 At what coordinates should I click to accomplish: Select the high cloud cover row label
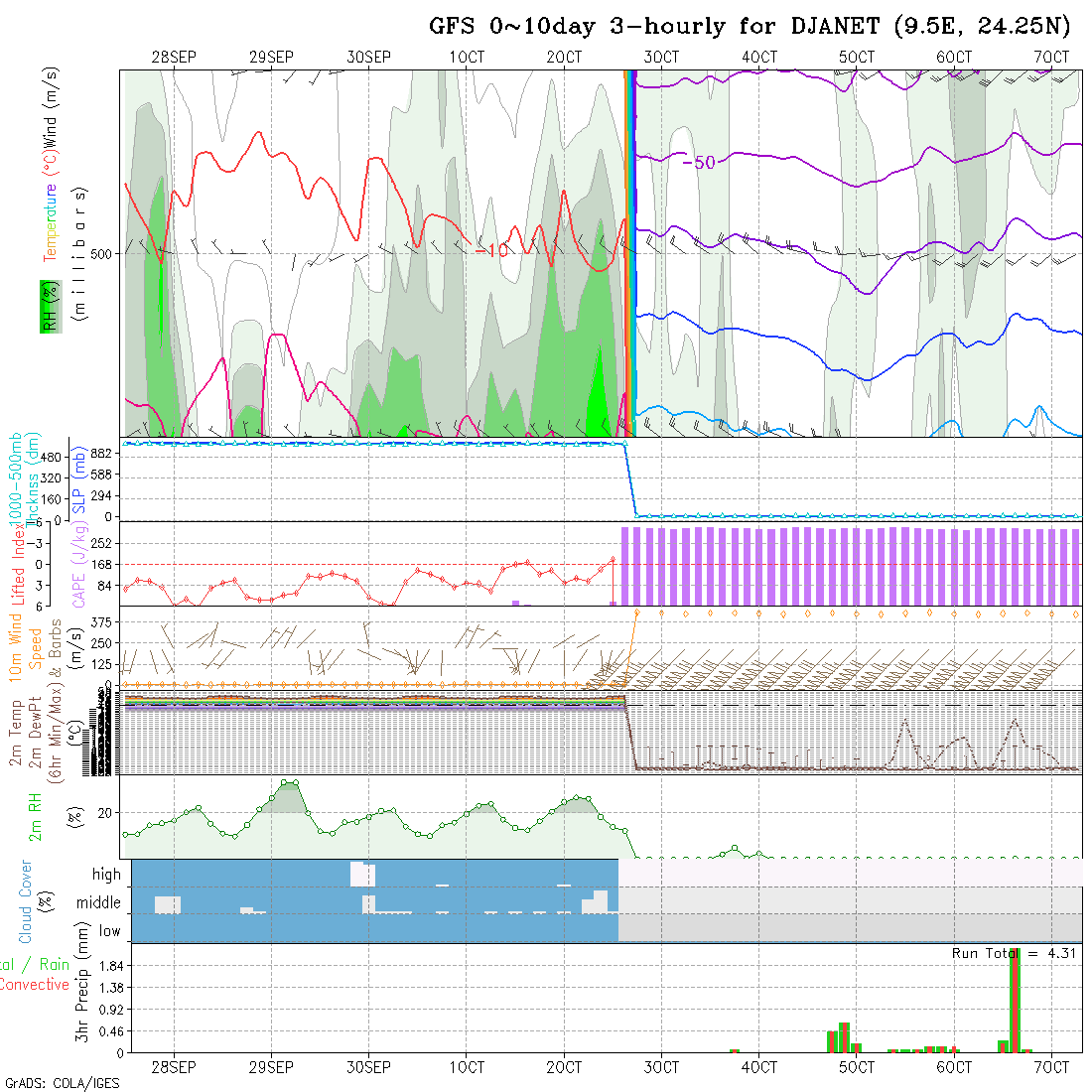106,875
